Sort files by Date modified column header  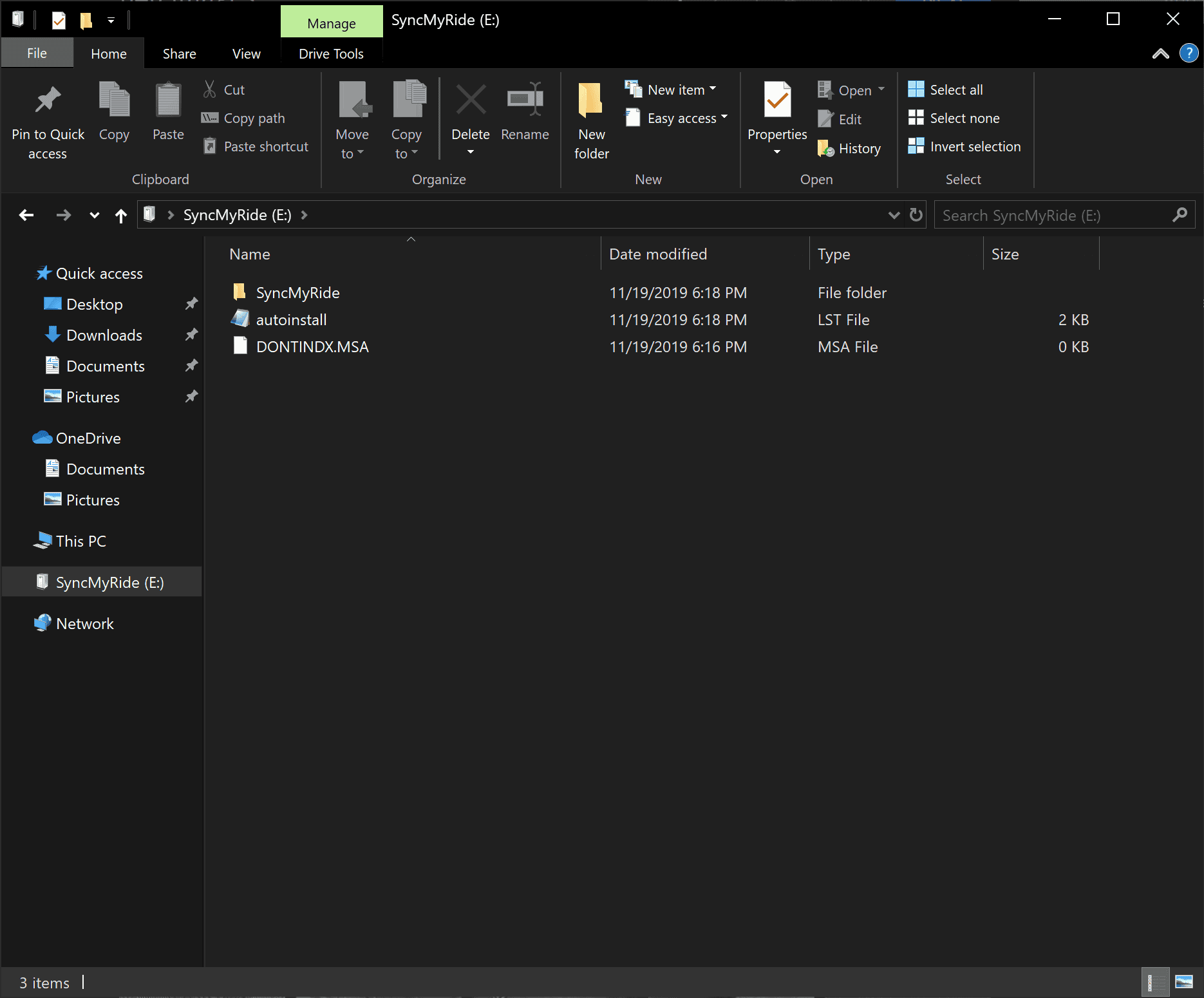tap(657, 254)
